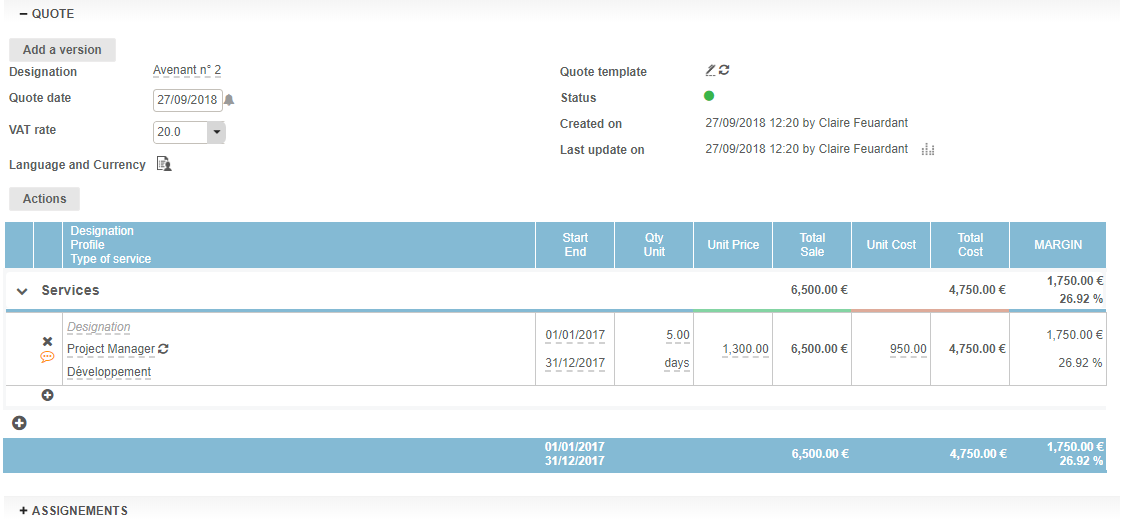Viewport: 1131px width, 530px height.
Task: Open the last update history chart icon
Action: pyautogui.click(x=927, y=150)
